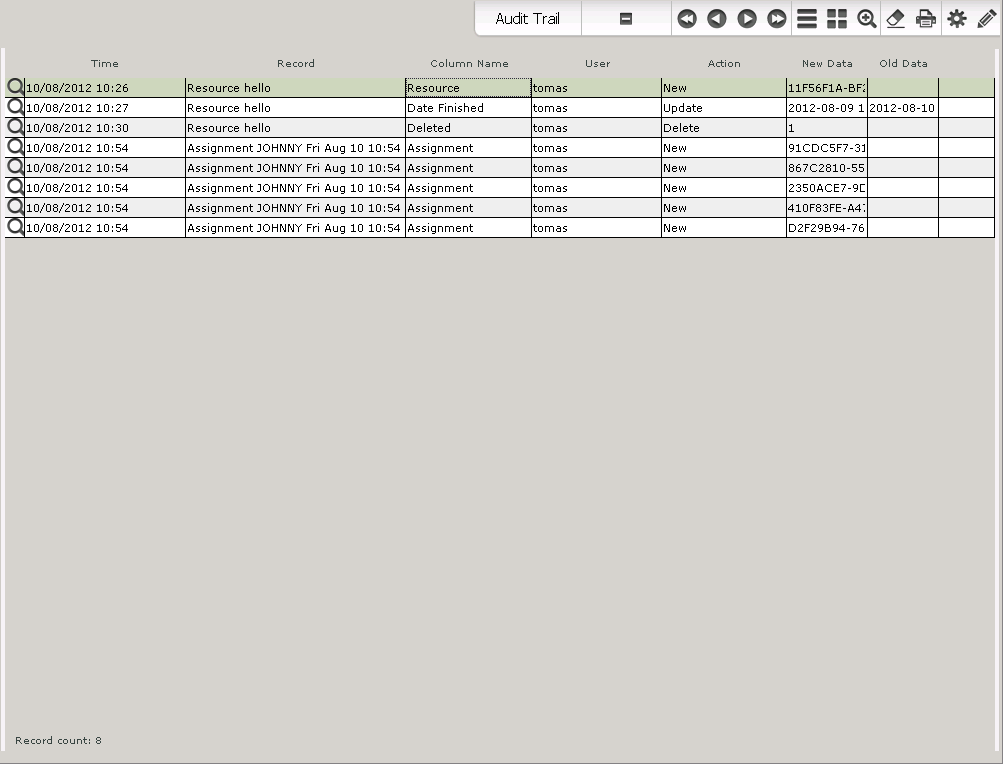The width and height of the screenshot is (1003, 764).
Task: Select the Date Finished cell
Action: point(468,108)
